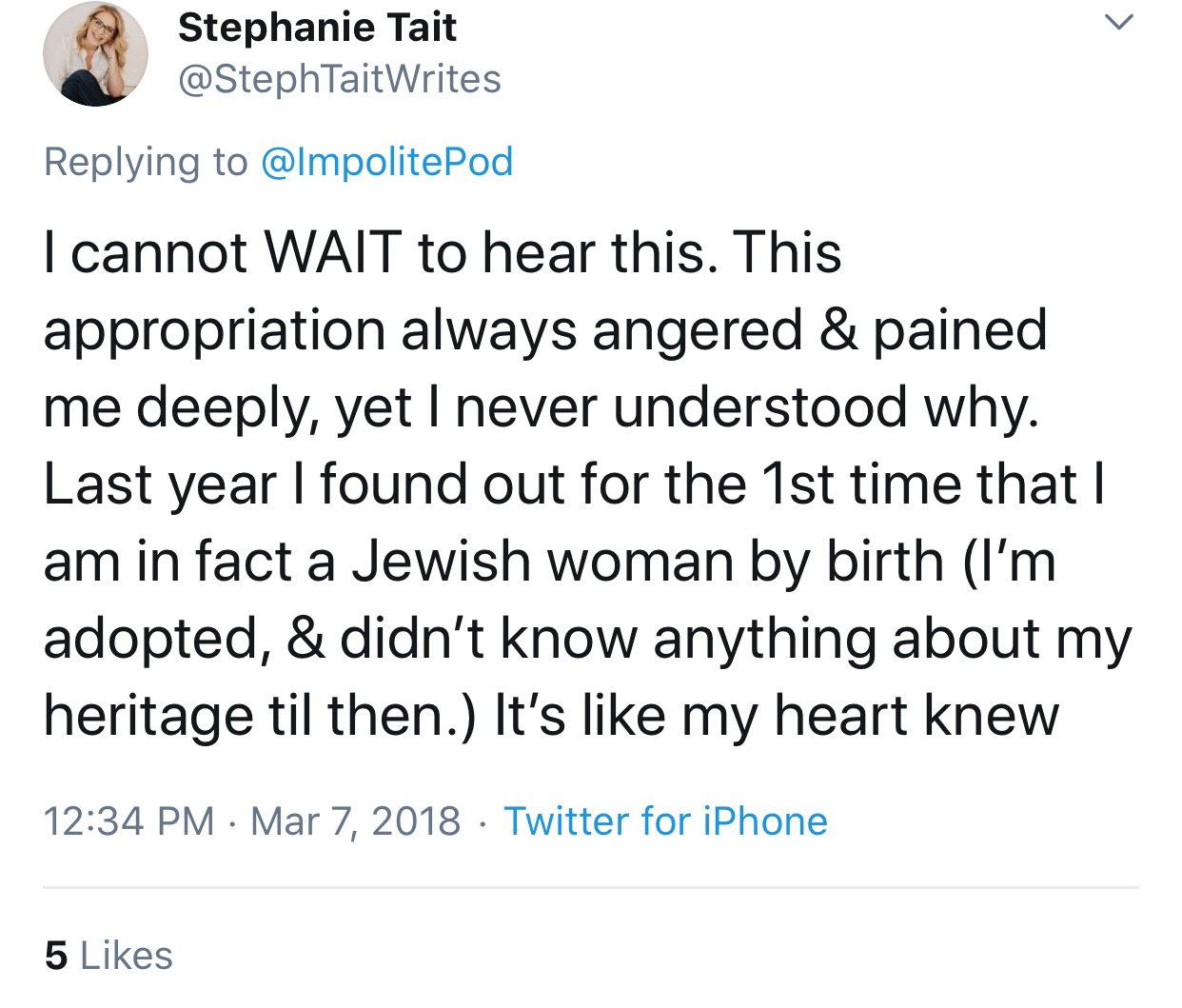This screenshot has width=1182, height=1008.
Task: Click the last line 'It's like my heart knew'
Action: pos(776,716)
